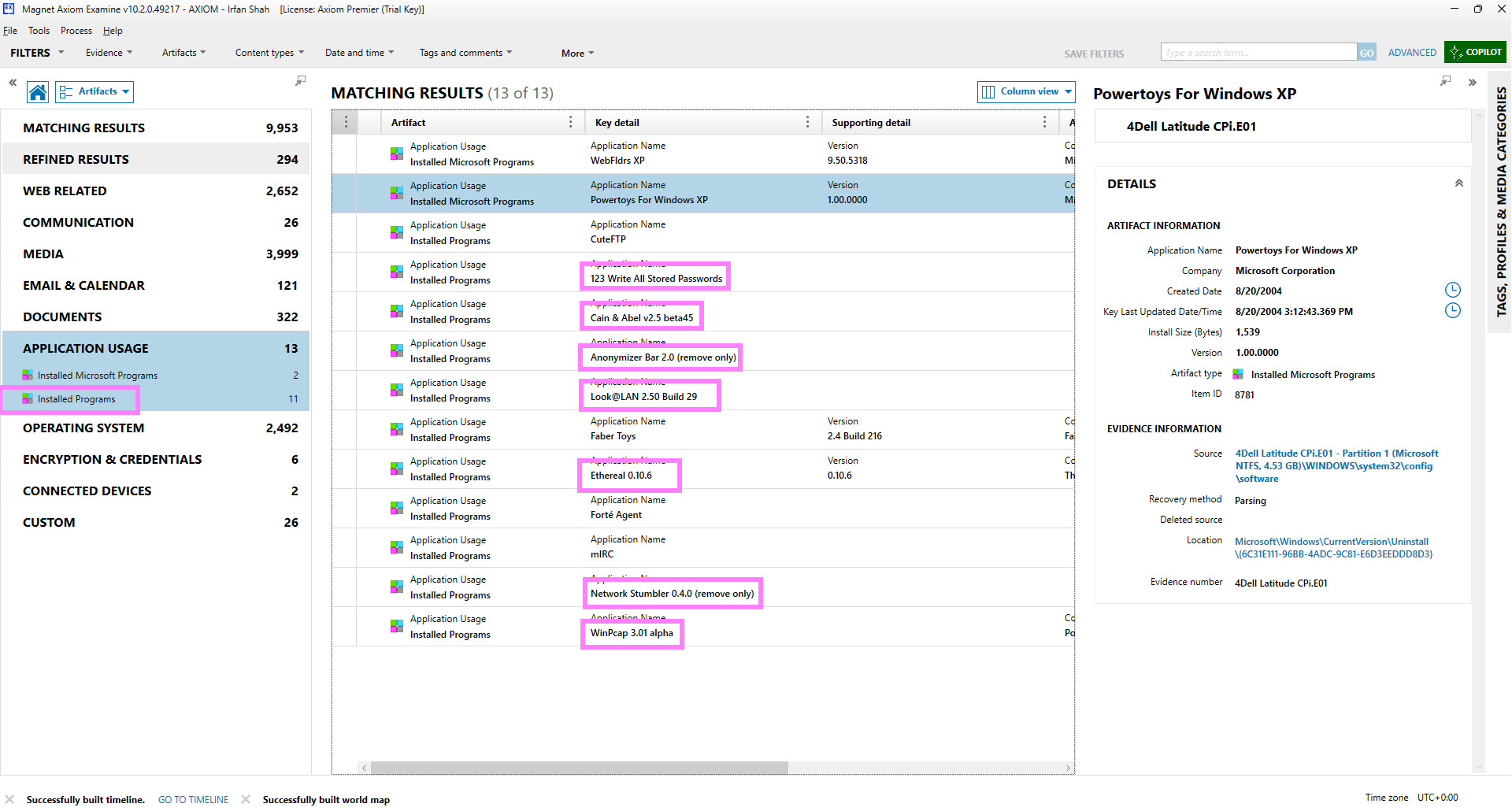Open the Artifacts explorer view dropdown
The height and width of the screenshot is (811, 1512).
[x=94, y=92]
